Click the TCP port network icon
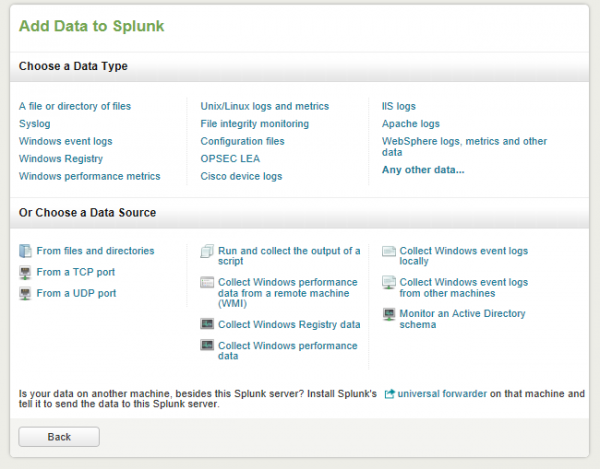This screenshot has width=600, height=469. coord(25,273)
